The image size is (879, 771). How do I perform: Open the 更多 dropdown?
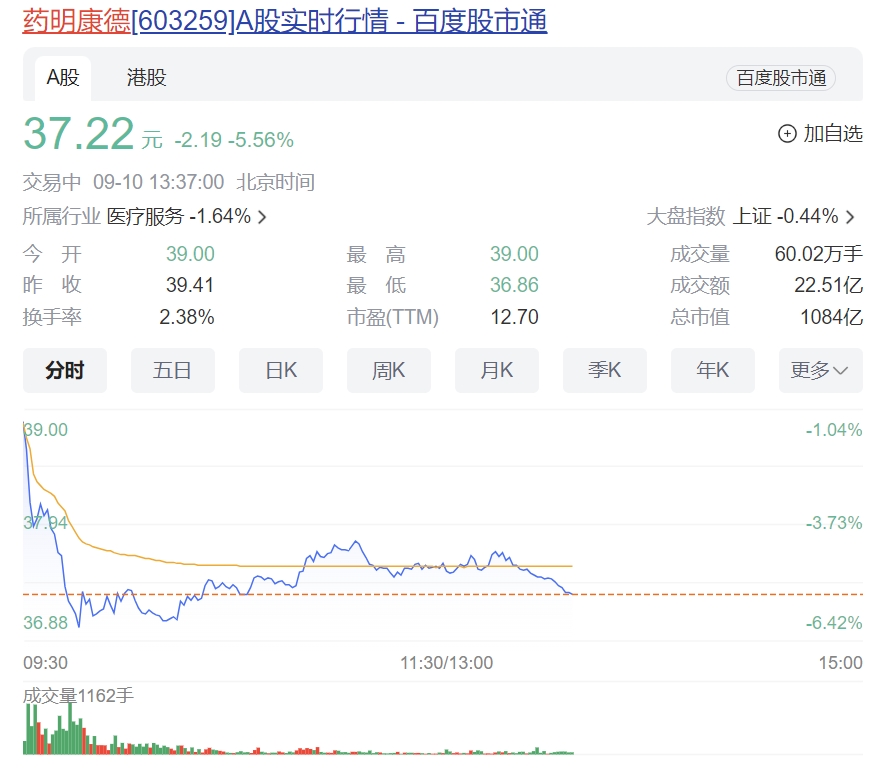(x=821, y=370)
